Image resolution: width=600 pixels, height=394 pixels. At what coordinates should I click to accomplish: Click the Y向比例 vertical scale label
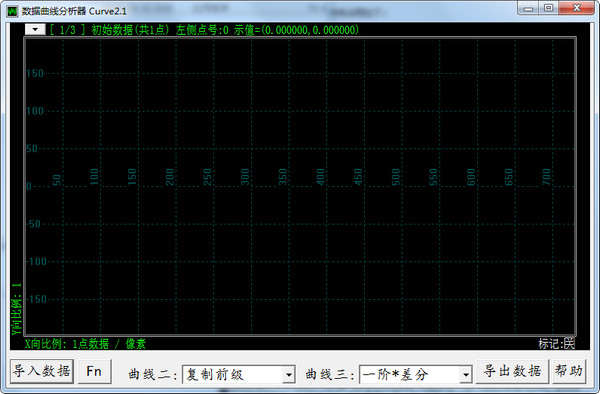pos(16,309)
